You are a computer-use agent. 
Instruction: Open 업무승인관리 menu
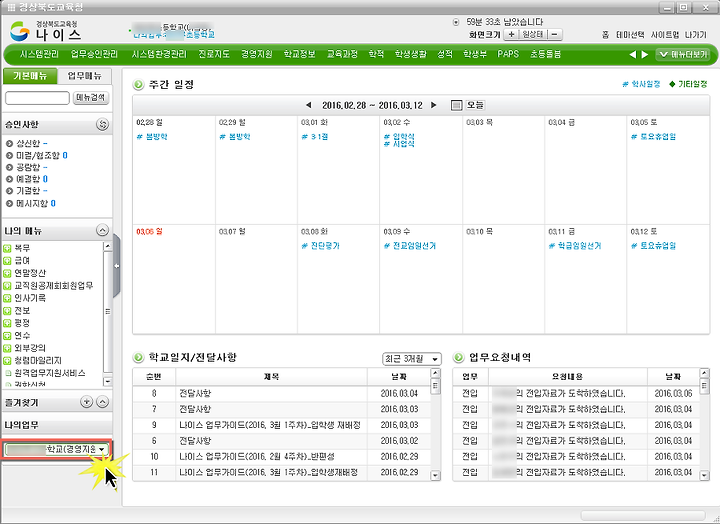[x=94, y=54]
